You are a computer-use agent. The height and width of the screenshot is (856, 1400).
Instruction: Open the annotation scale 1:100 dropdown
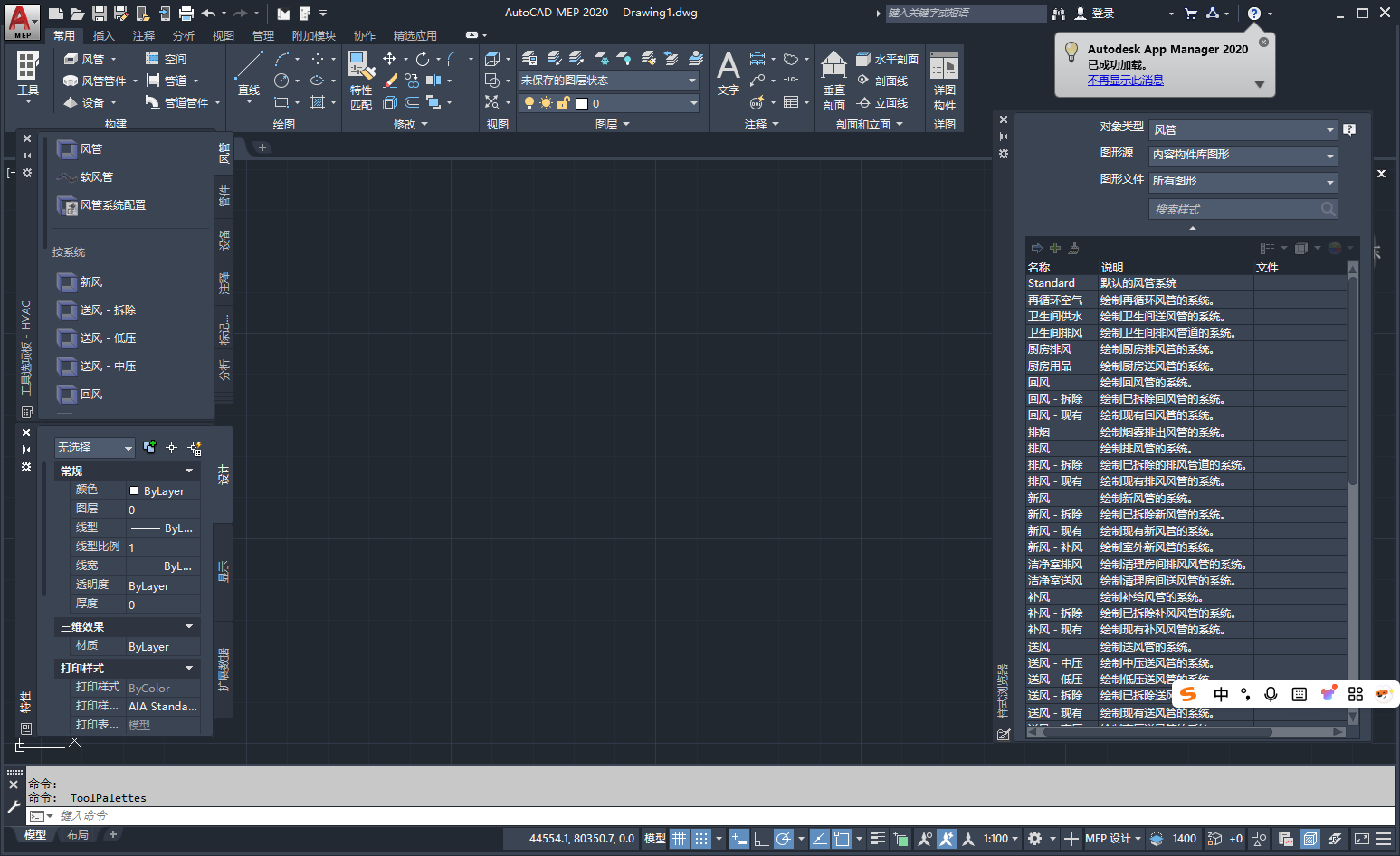coord(1000,839)
